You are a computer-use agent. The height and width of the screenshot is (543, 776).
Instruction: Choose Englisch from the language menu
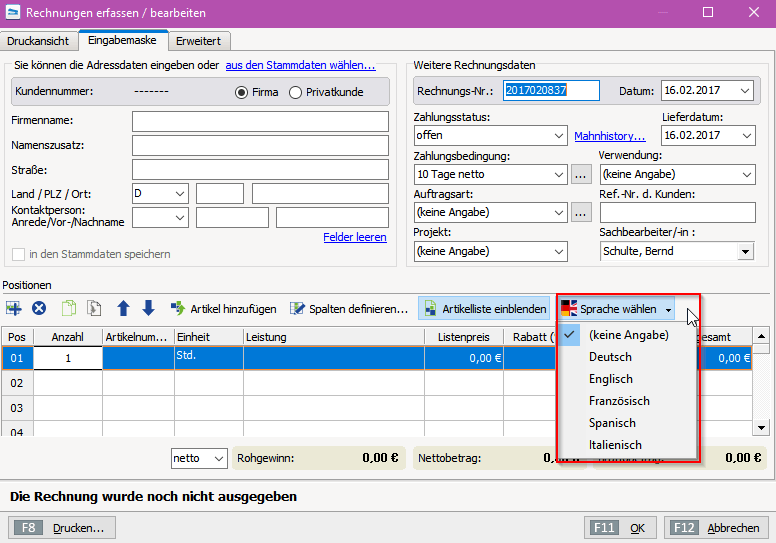pyautogui.click(x=610, y=379)
